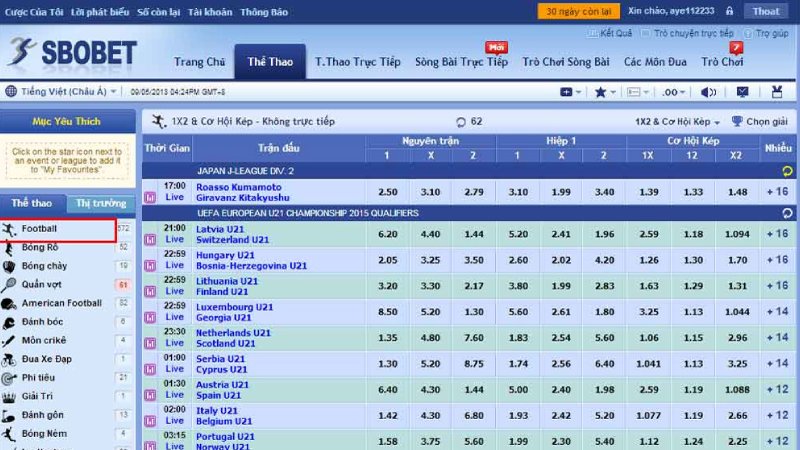Image resolution: width=800 pixels, height=450 pixels.
Task: Open live stream icon for Latvia U21 match
Action: click(x=150, y=239)
